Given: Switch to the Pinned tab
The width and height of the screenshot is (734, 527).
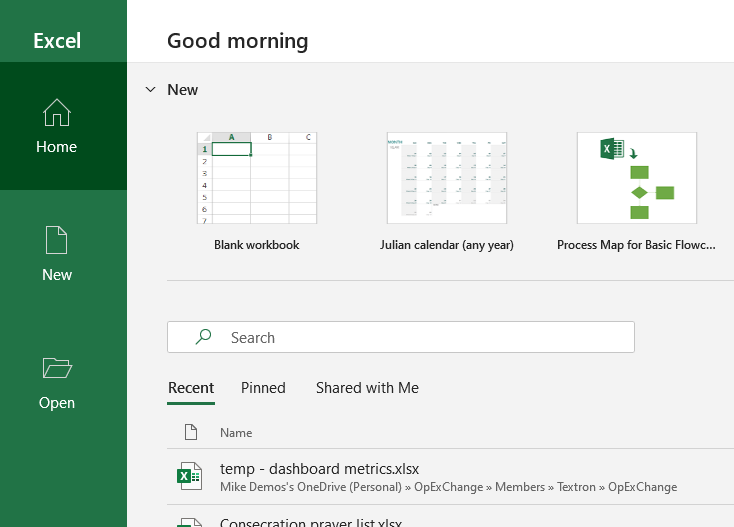Looking at the screenshot, I should coord(263,388).
